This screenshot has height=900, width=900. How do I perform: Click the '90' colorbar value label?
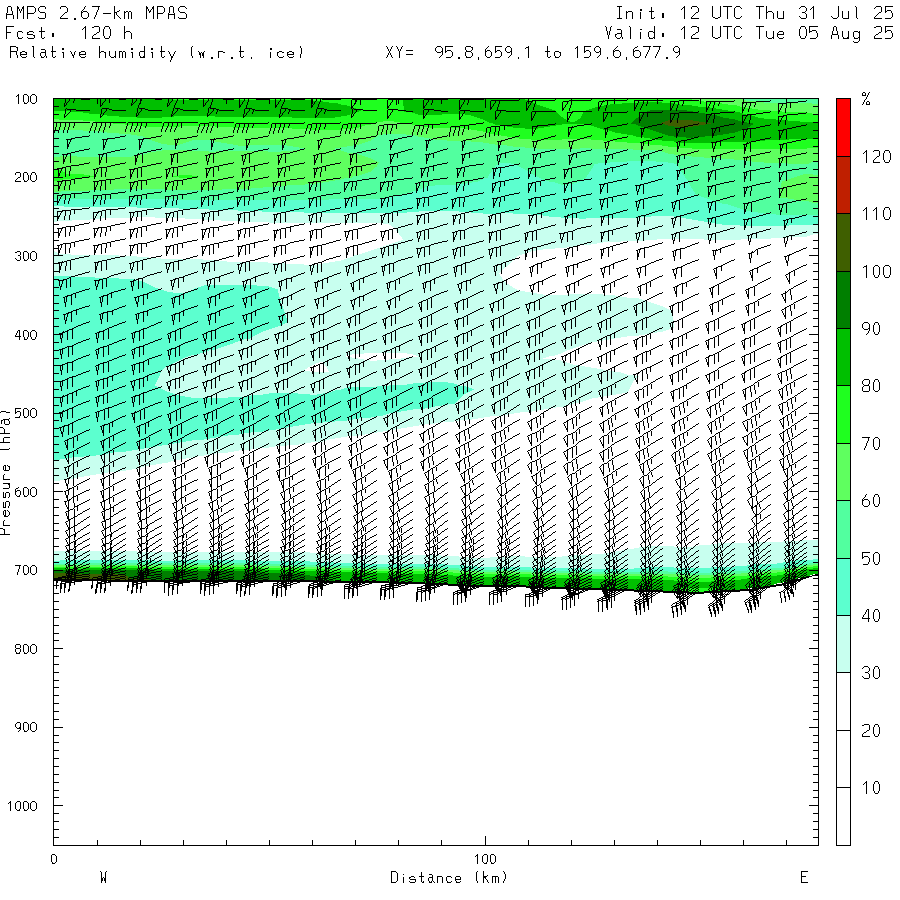click(x=871, y=329)
